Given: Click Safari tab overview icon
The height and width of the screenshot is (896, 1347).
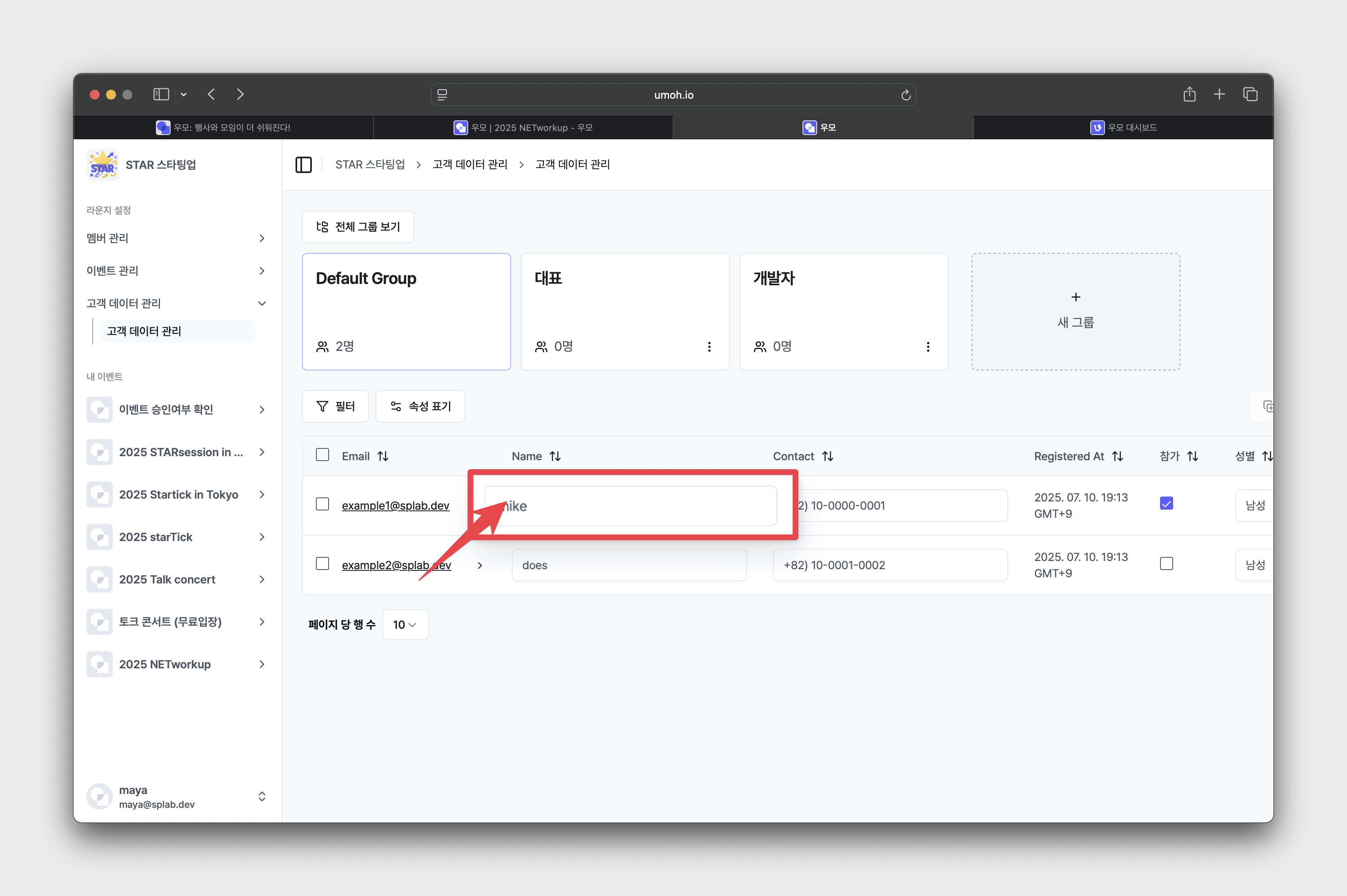Looking at the screenshot, I should coord(1250,94).
